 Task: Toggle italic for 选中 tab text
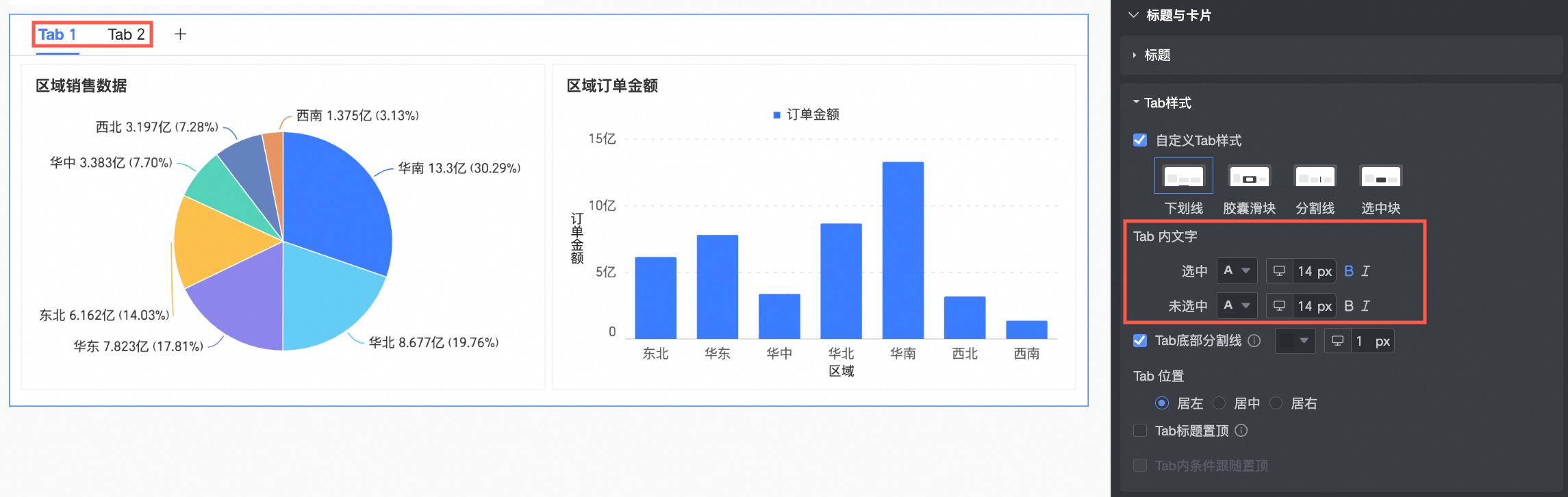[1365, 271]
